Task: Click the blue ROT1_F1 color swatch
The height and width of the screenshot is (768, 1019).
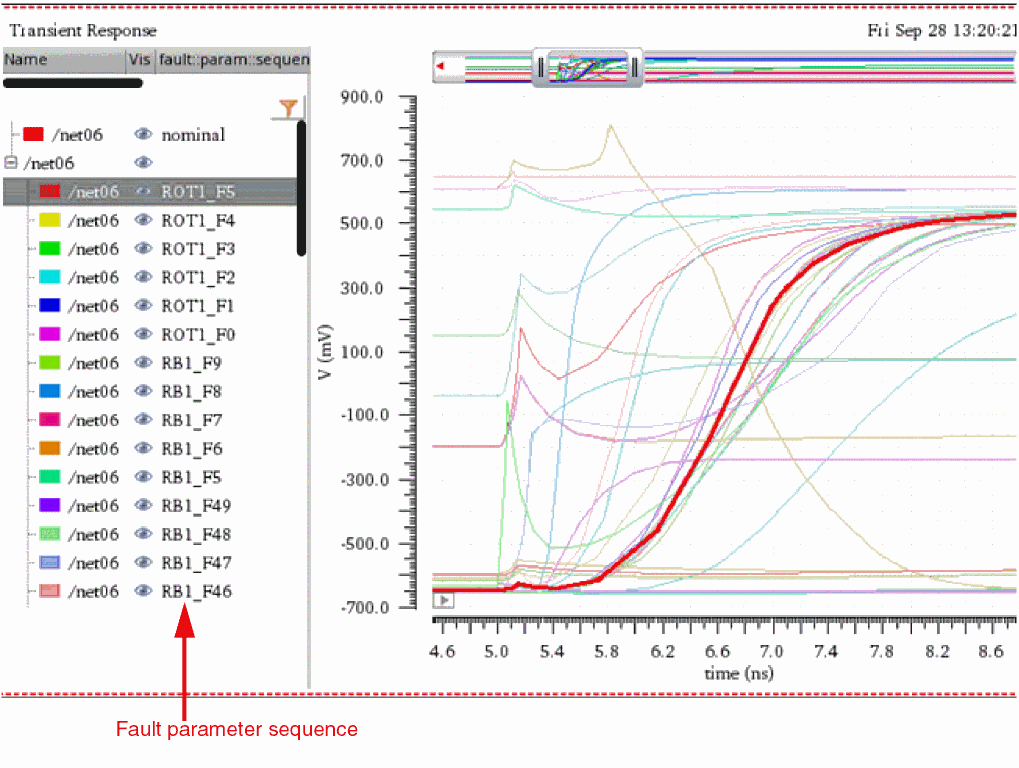Action: tap(50, 306)
